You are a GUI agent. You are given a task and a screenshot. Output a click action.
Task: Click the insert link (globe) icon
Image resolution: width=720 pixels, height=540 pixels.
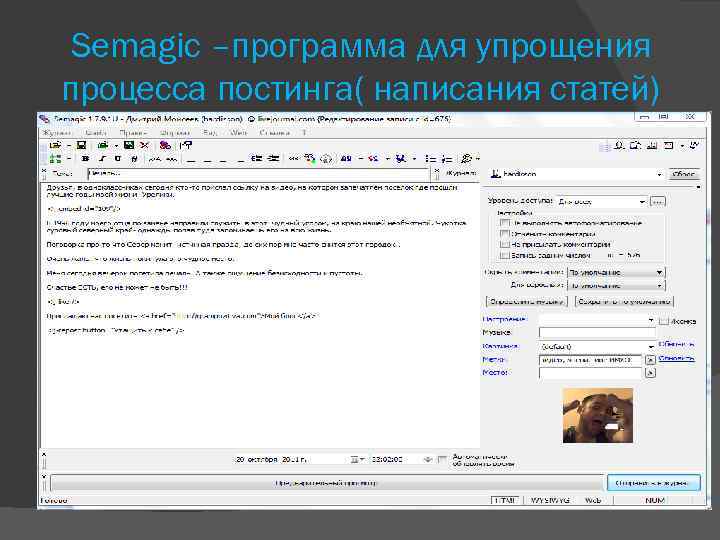[x=310, y=159]
